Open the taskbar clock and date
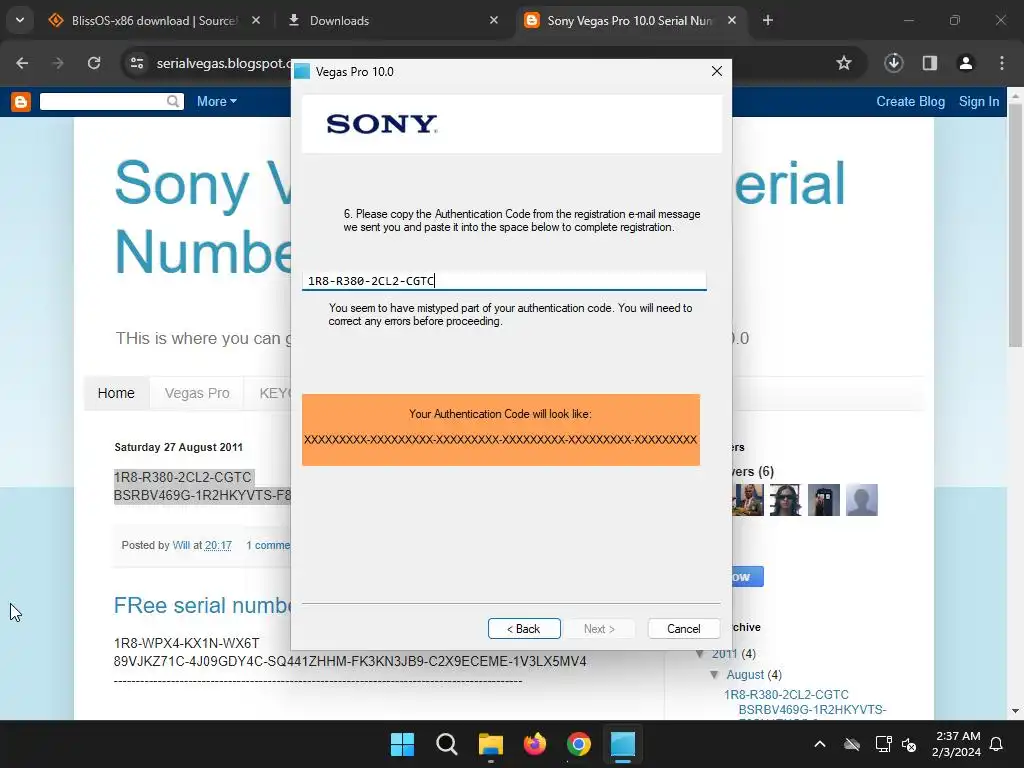 957,744
